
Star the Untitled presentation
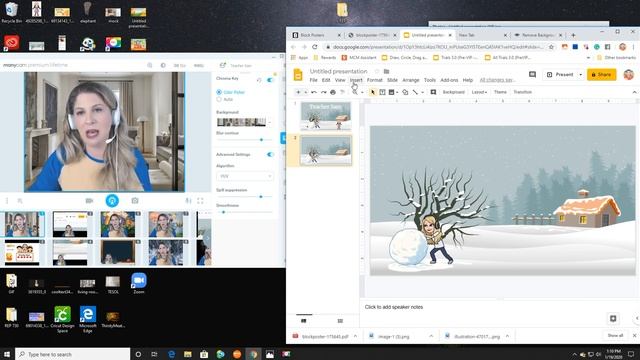click(x=377, y=71)
